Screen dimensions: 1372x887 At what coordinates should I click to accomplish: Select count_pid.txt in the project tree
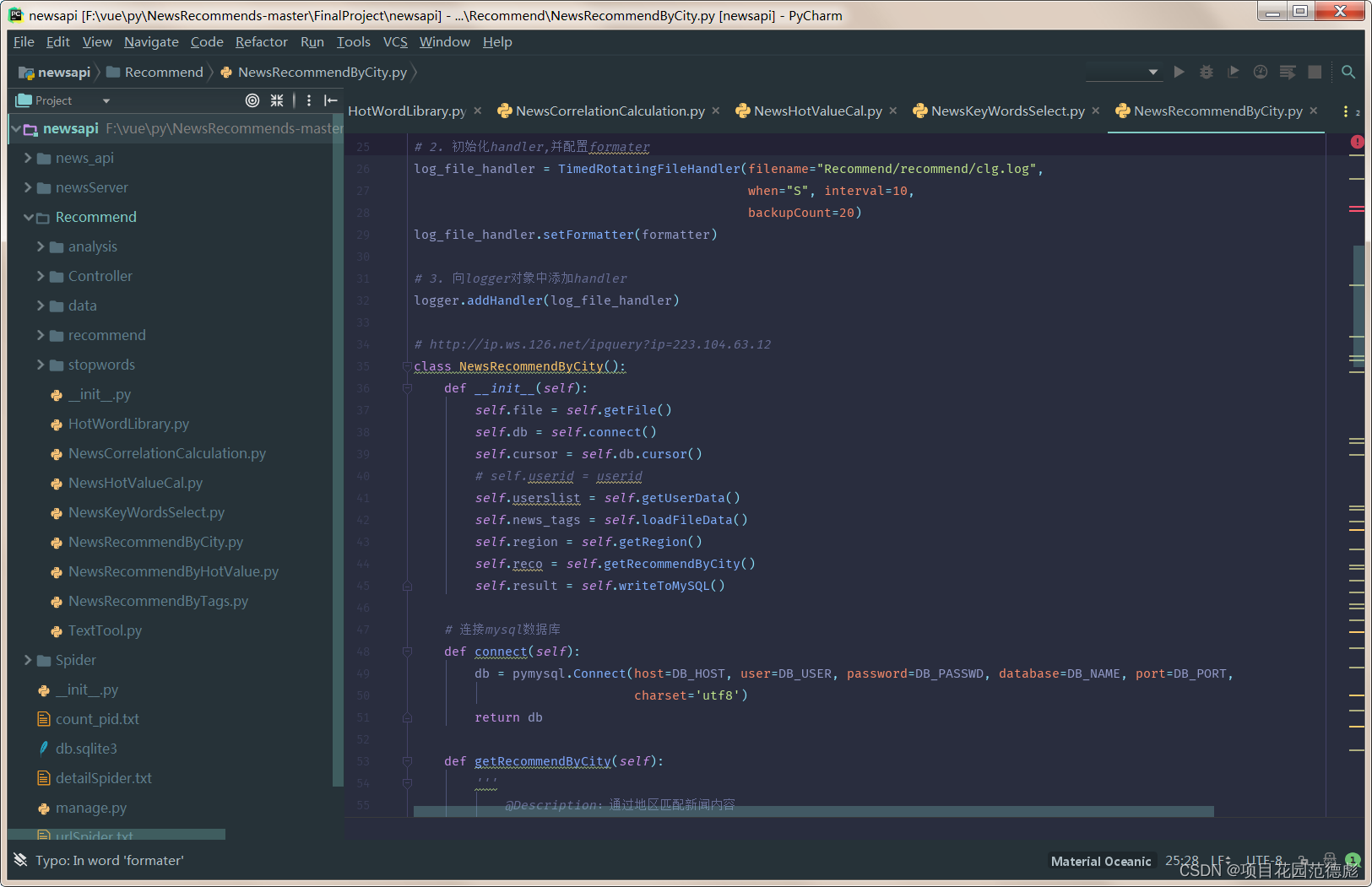tap(97, 719)
